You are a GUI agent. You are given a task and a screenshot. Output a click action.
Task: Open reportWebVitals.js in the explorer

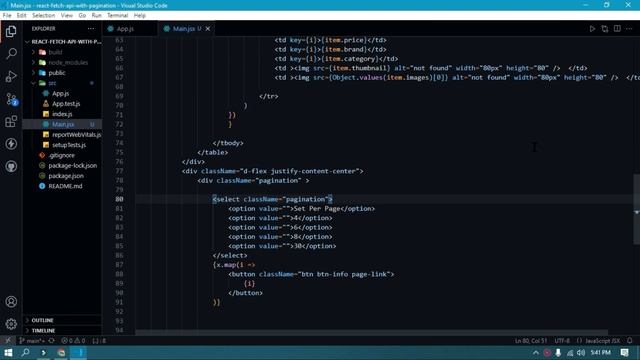tap(76, 134)
